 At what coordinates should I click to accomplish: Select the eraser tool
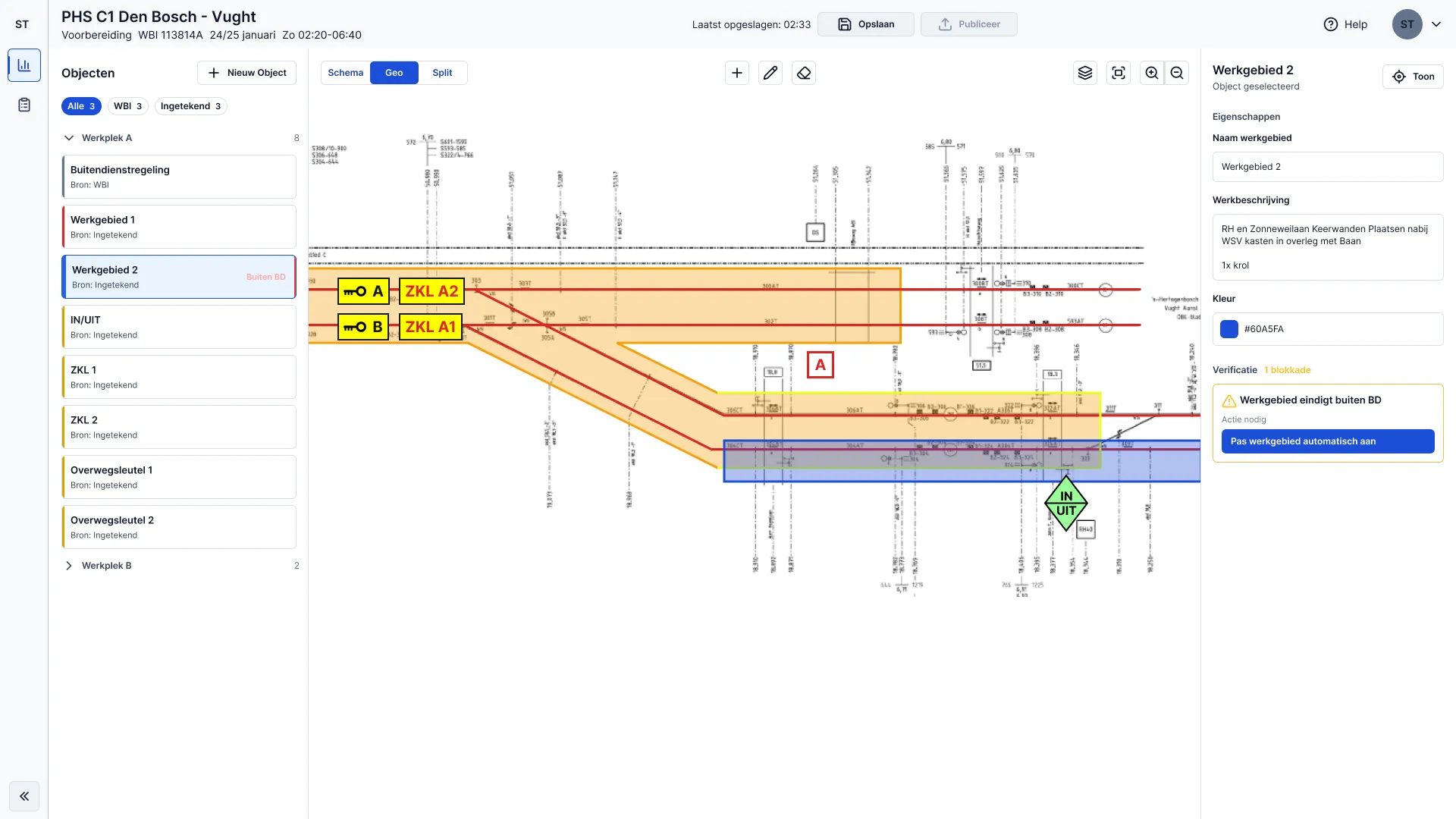click(804, 73)
